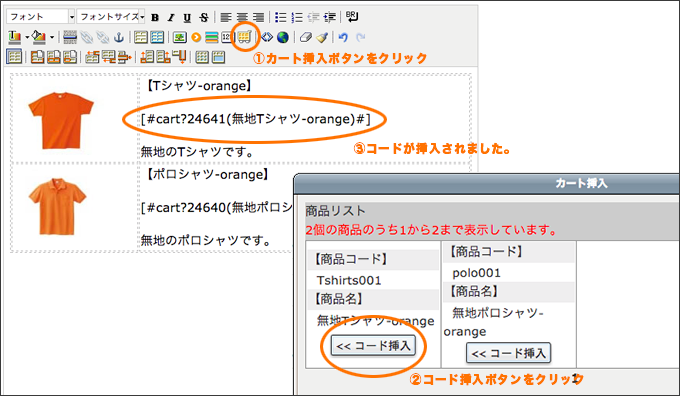The height and width of the screenshot is (396, 680).
Task: Click the cart code text for Tシャツ-orange
Action: point(255,119)
